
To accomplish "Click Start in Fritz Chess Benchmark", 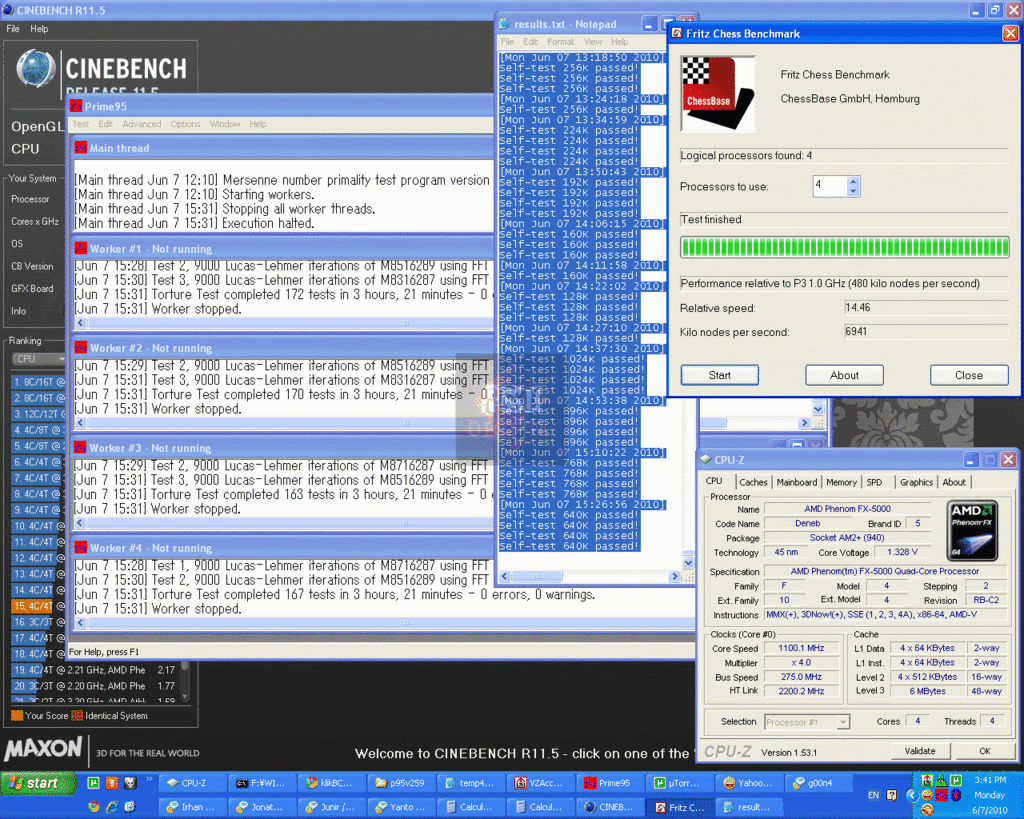I will [x=720, y=375].
